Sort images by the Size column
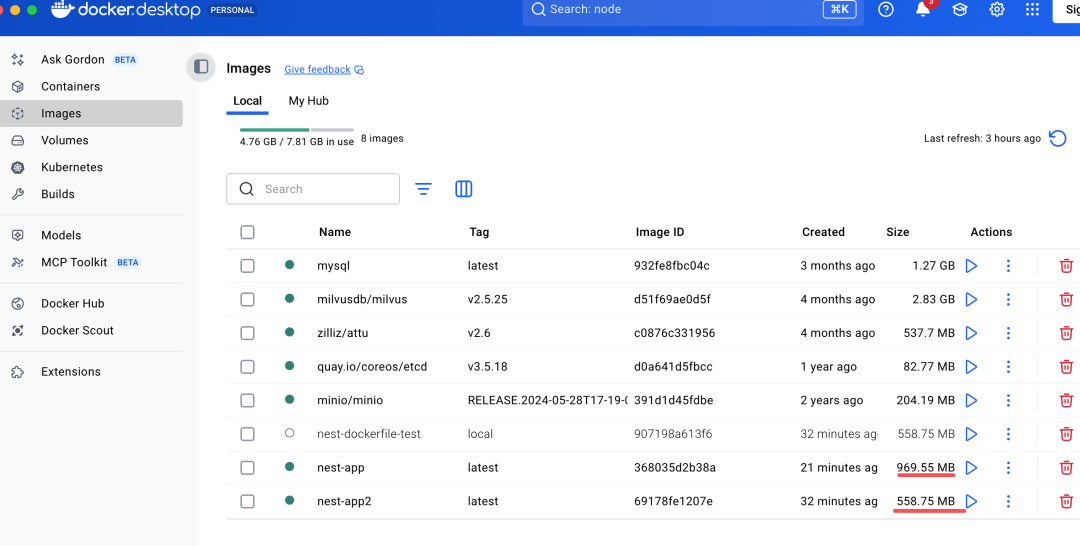 coord(897,232)
